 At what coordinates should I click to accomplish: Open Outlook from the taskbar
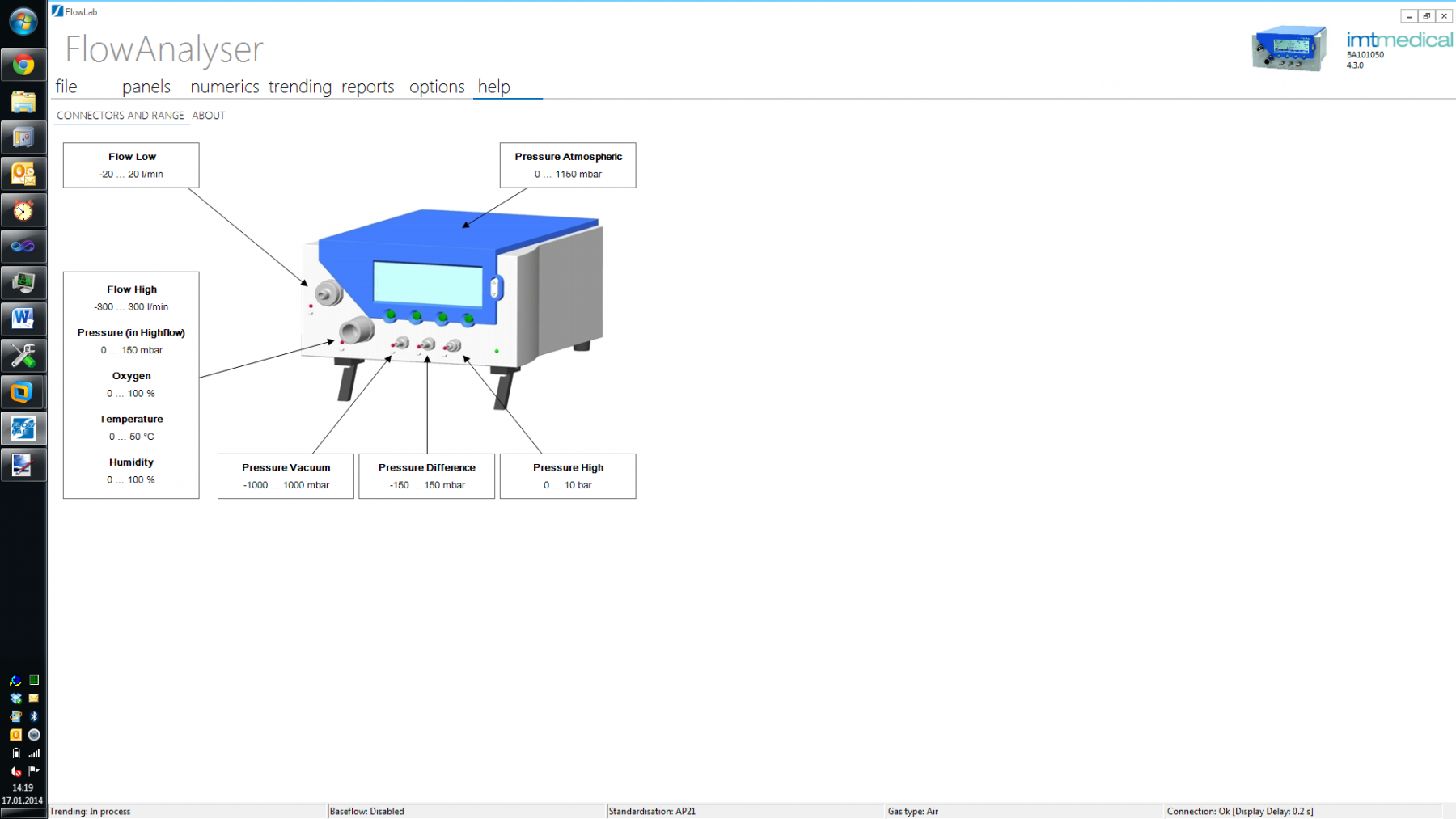23,173
